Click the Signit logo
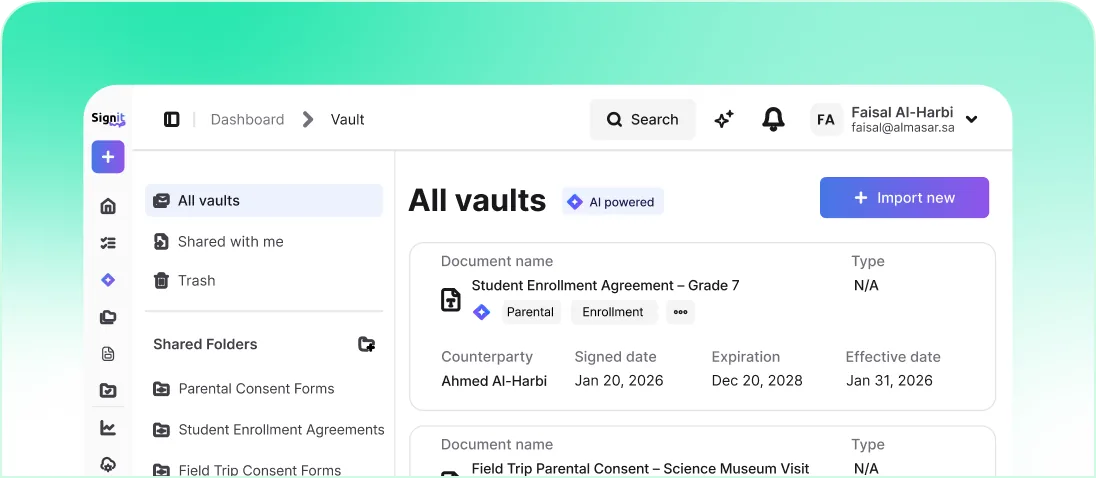 pyautogui.click(x=108, y=119)
